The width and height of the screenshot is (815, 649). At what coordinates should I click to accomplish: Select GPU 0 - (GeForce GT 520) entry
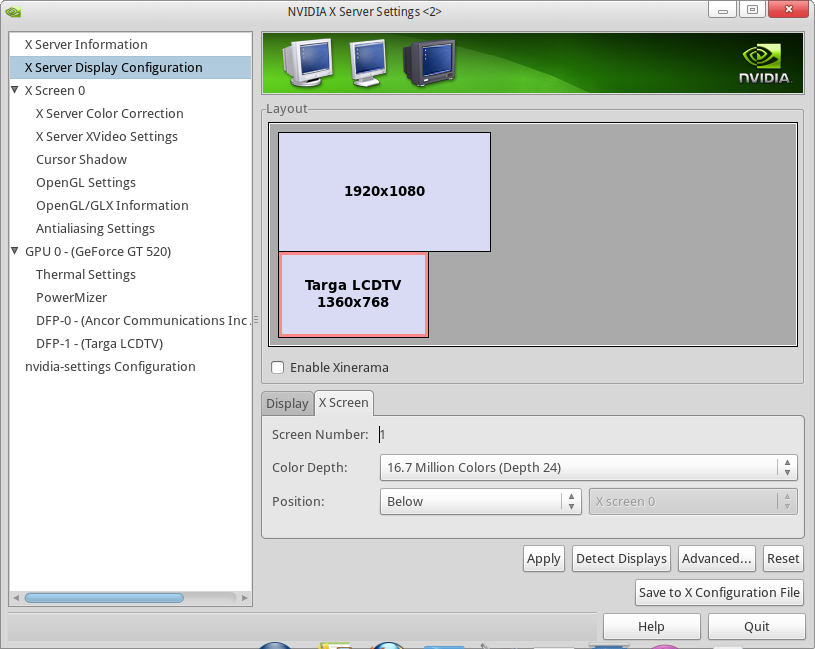(98, 251)
